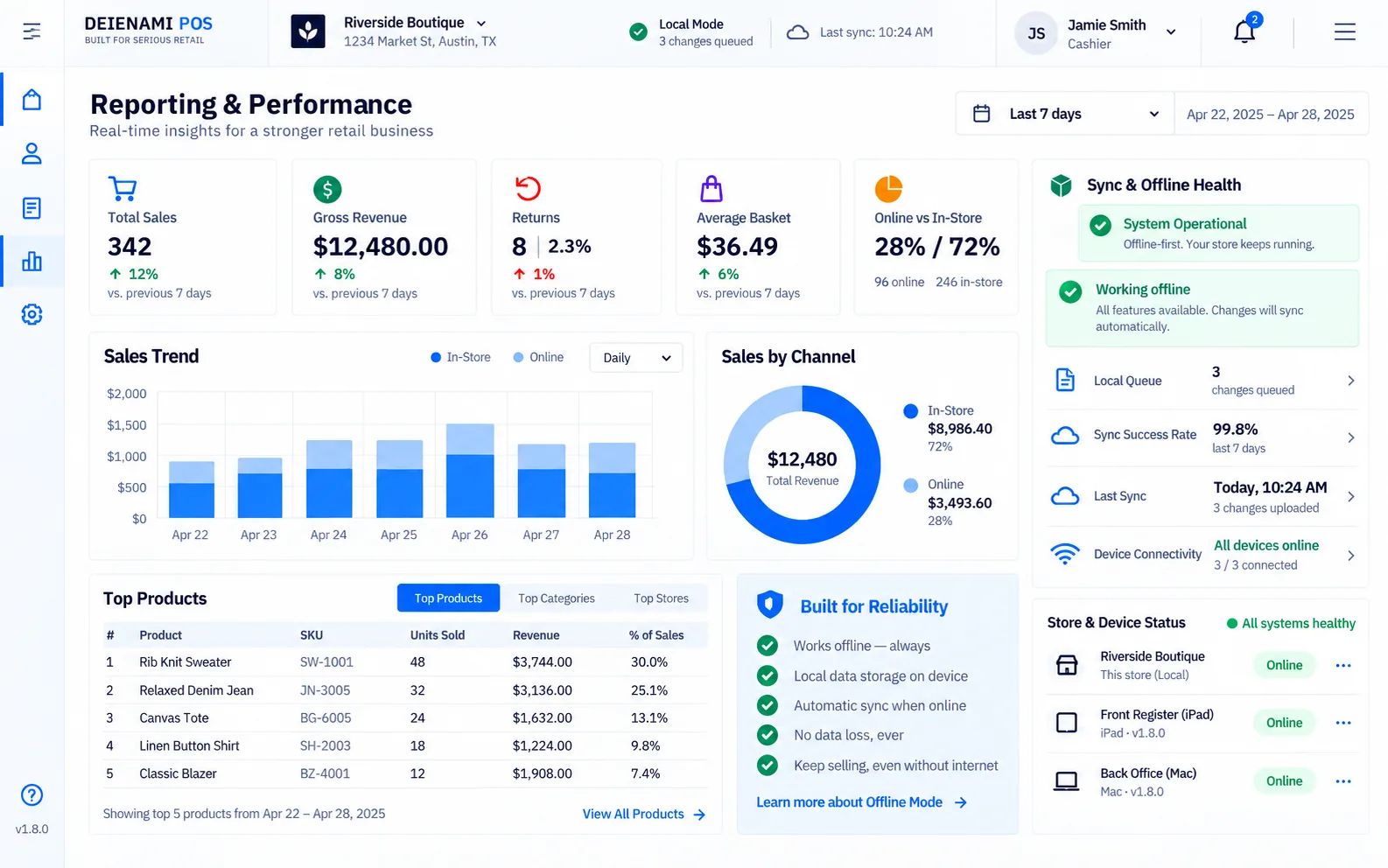Expand the Device Connectivity row chevron
Screen dimensions: 1388x868
tap(1351, 555)
